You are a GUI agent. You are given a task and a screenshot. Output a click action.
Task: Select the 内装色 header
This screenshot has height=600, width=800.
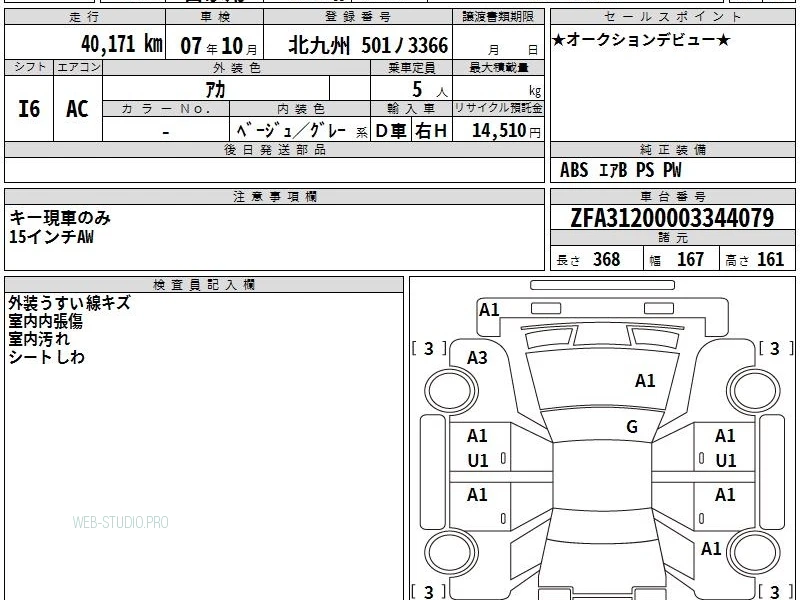(301, 109)
